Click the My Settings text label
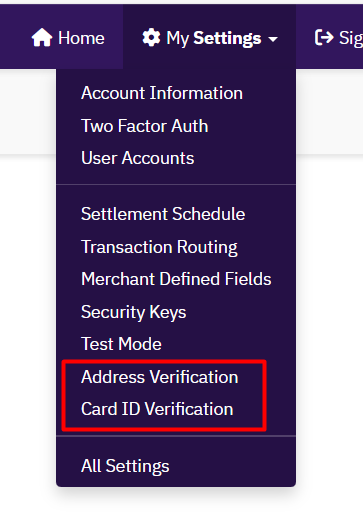The width and height of the screenshot is (363, 516). [214, 38]
